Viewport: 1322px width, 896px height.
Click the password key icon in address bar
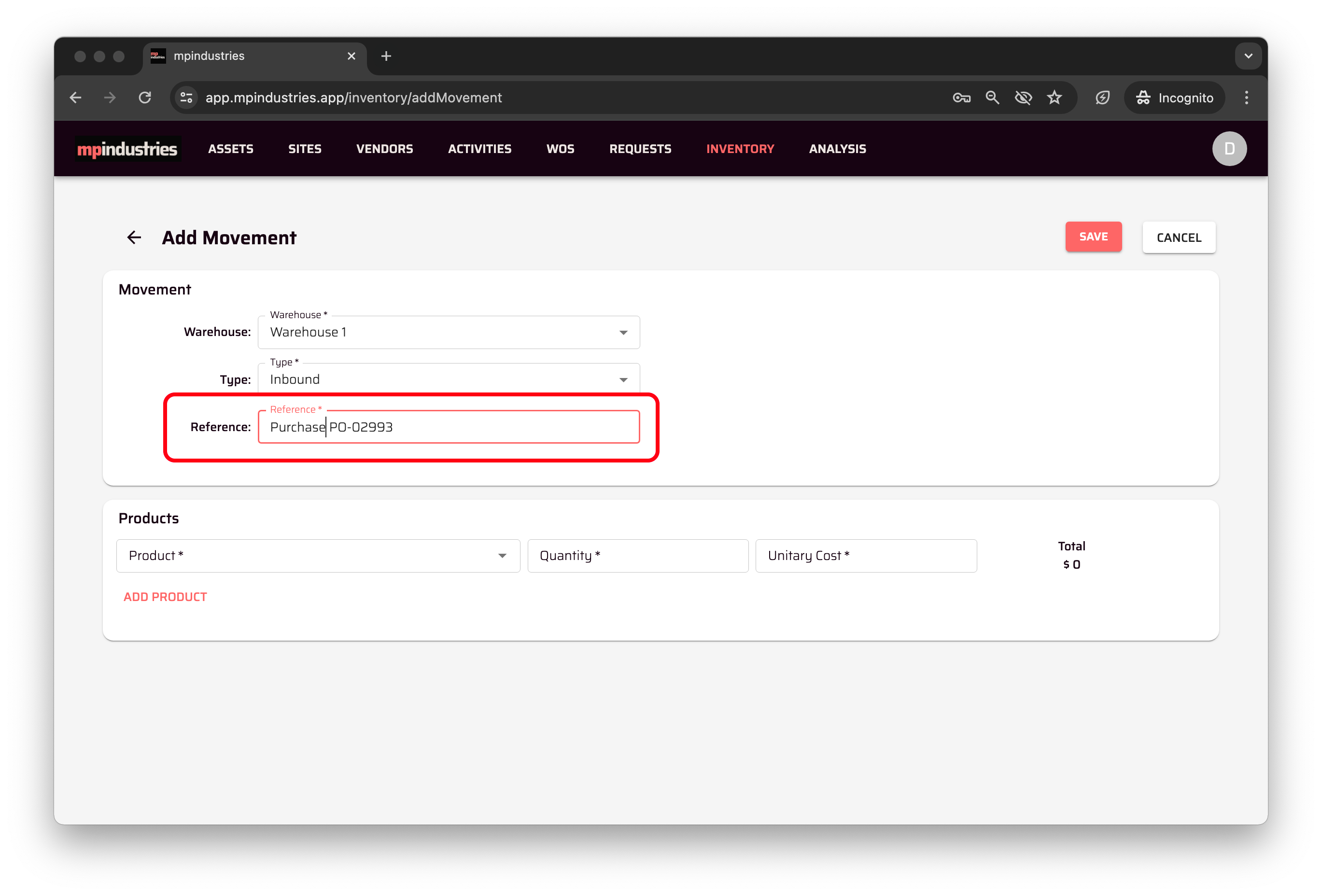click(x=961, y=98)
